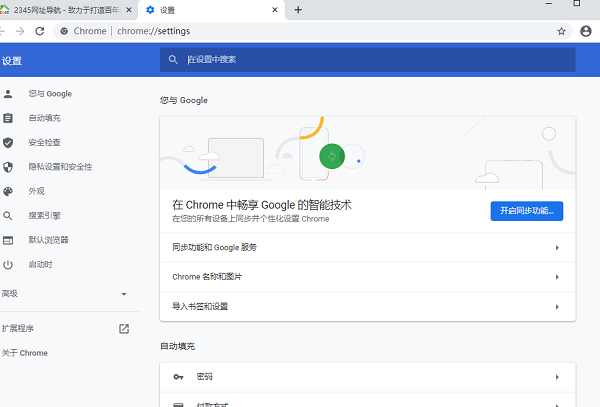Click the external link icon beside 扩展程序
The width and height of the screenshot is (600, 407).
(x=124, y=329)
